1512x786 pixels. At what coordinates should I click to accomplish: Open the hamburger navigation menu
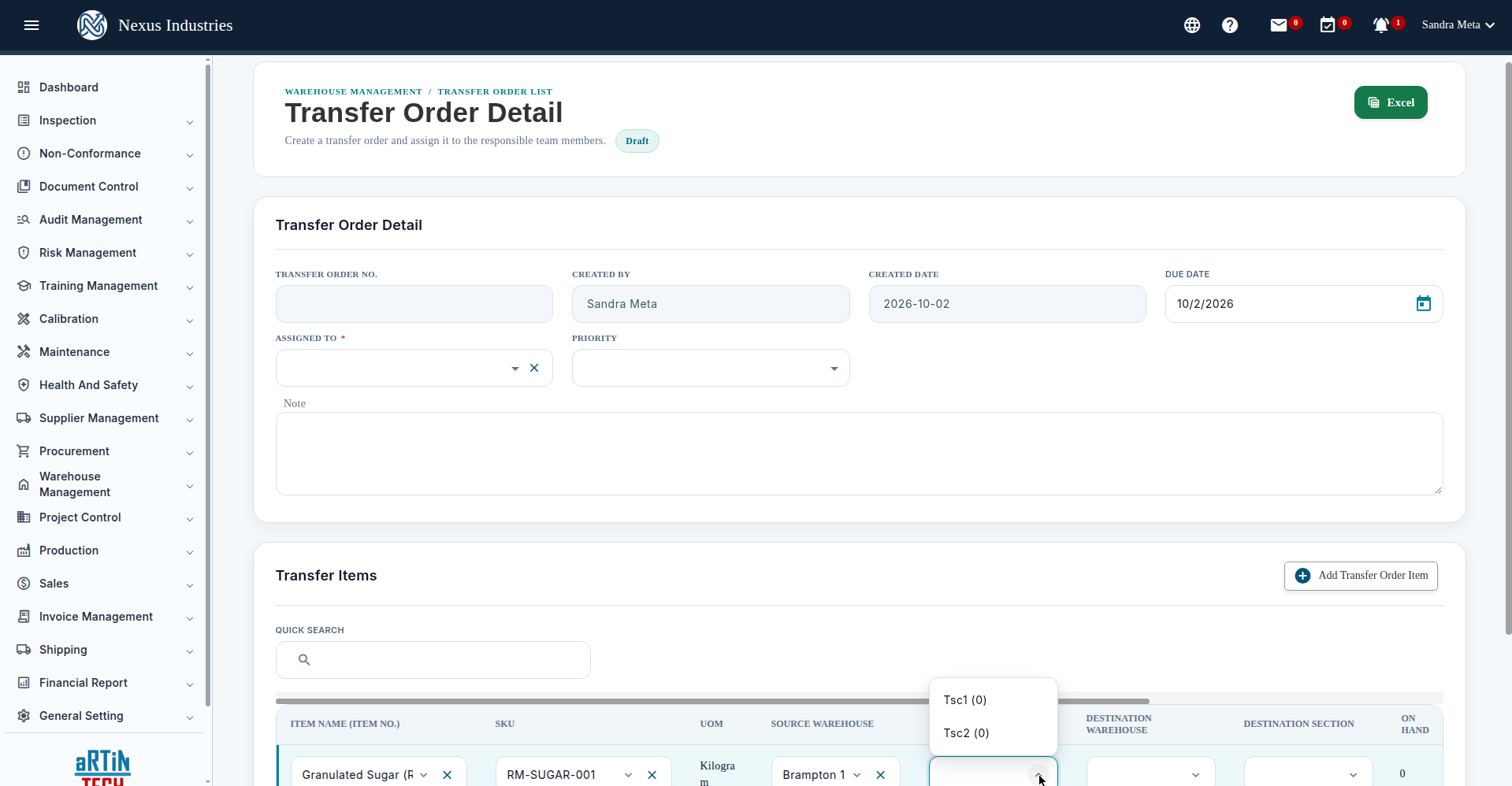click(x=32, y=25)
